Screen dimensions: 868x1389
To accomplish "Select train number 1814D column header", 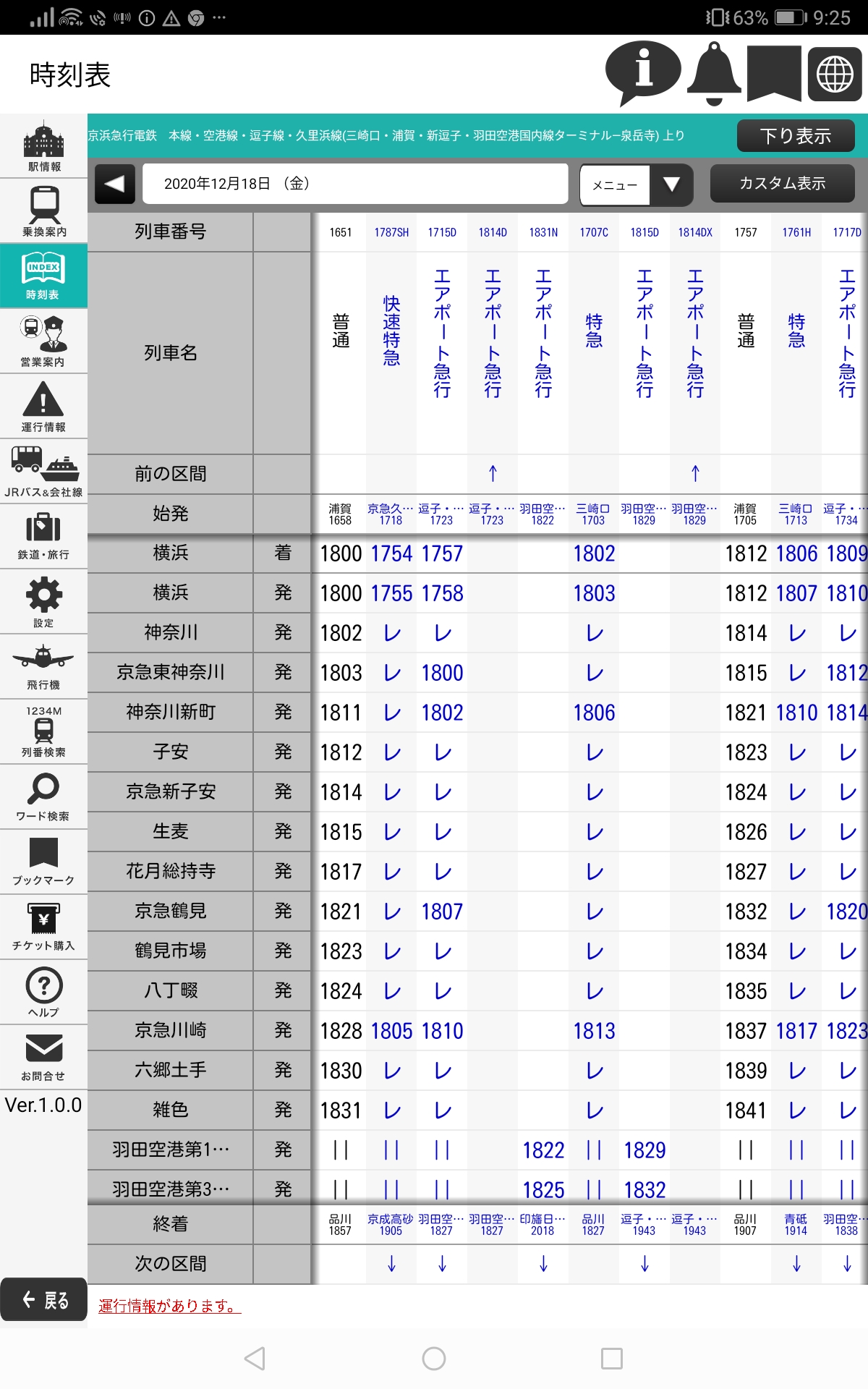I will click(493, 232).
